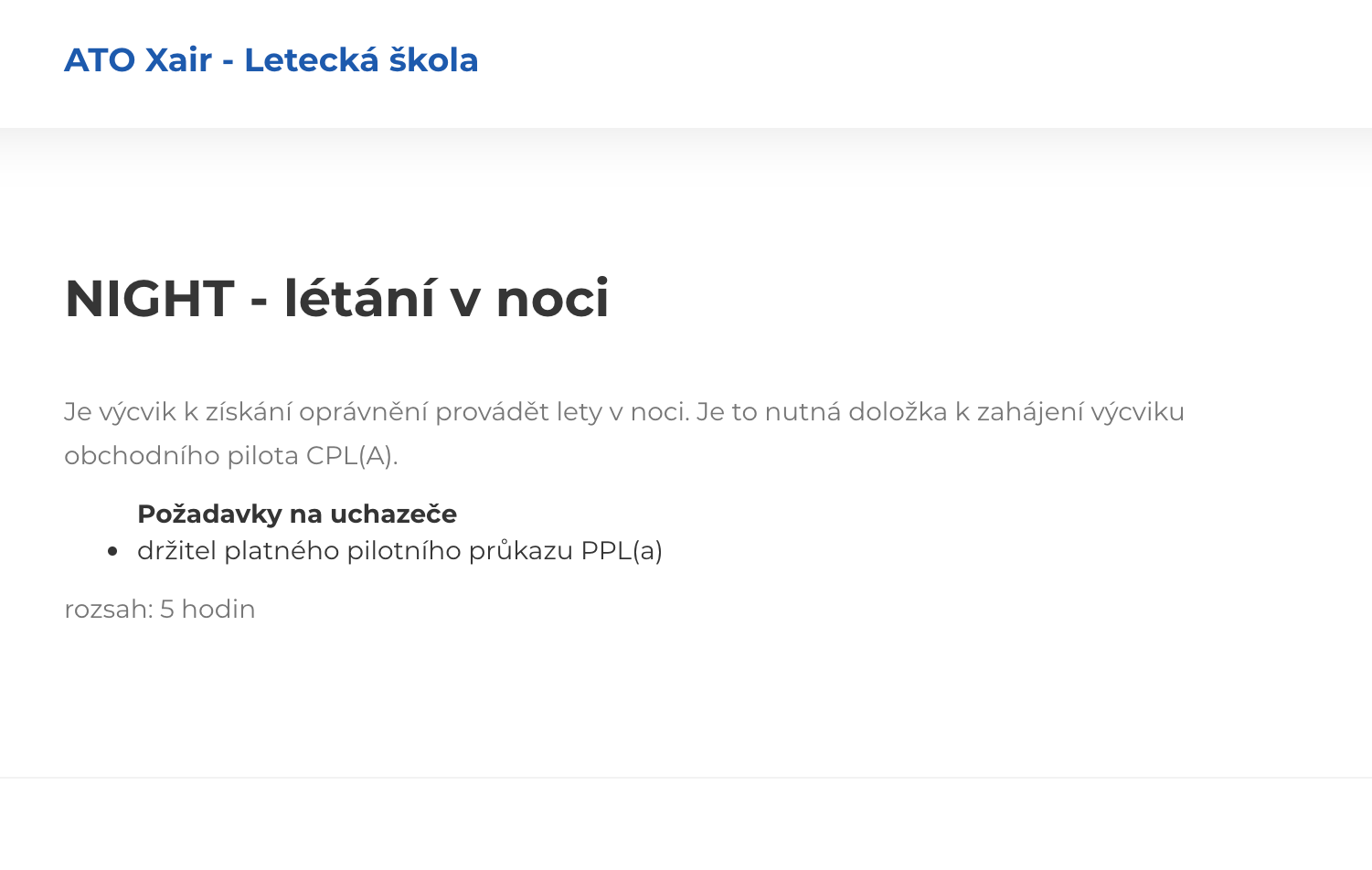1372x870 pixels.
Task: Click the Požadavky na uchazeče subheading
Action: (x=297, y=514)
